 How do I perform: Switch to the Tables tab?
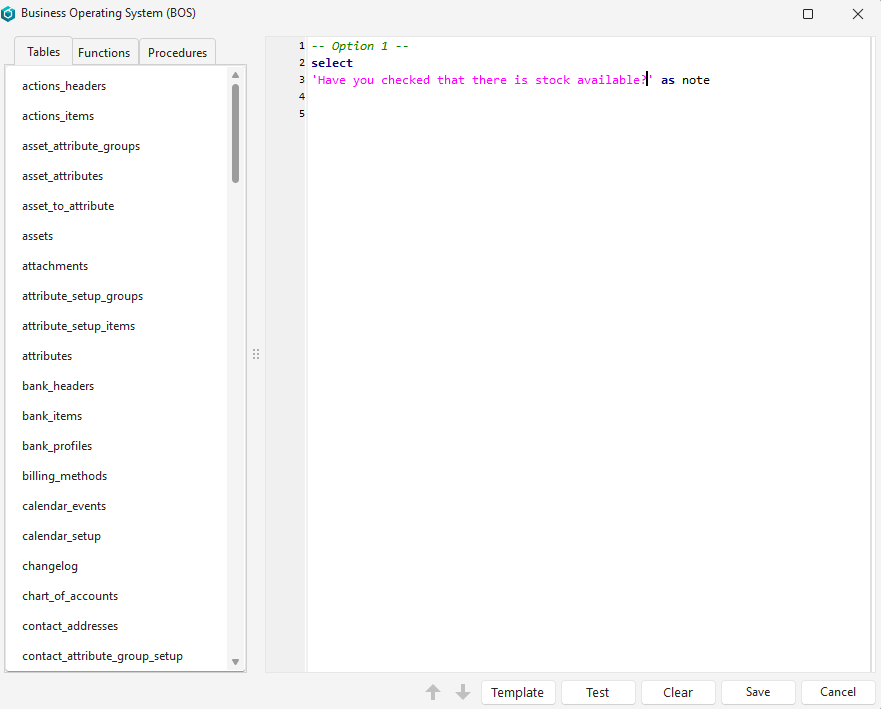(x=43, y=52)
